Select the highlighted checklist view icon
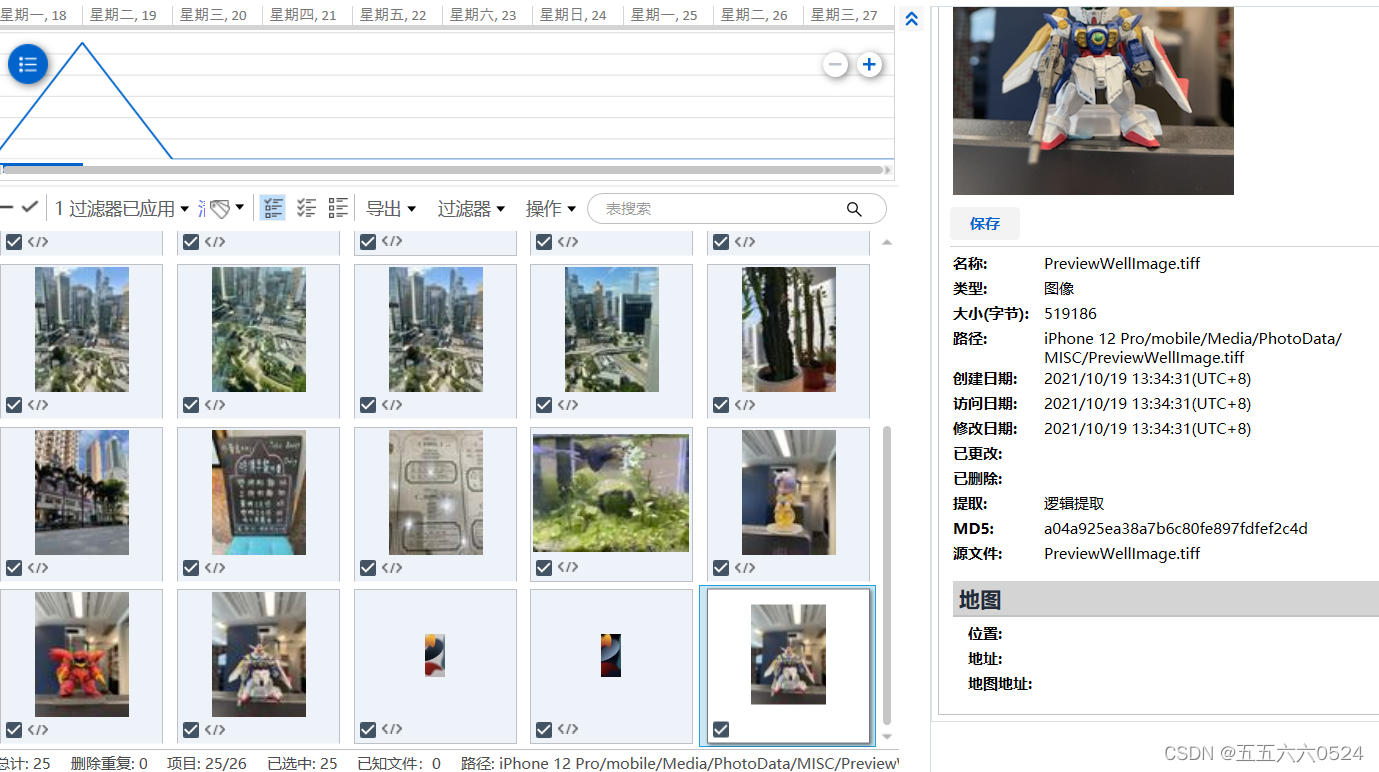 pyautogui.click(x=272, y=208)
